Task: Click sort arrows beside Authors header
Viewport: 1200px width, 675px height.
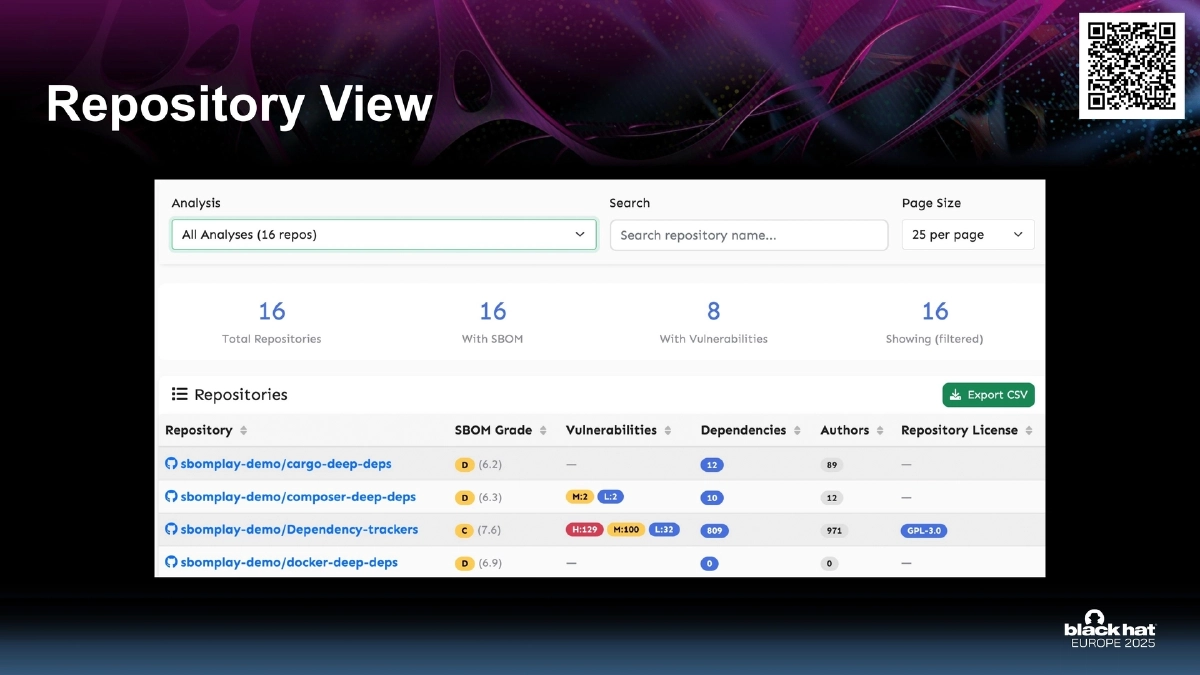Action: pos(880,431)
